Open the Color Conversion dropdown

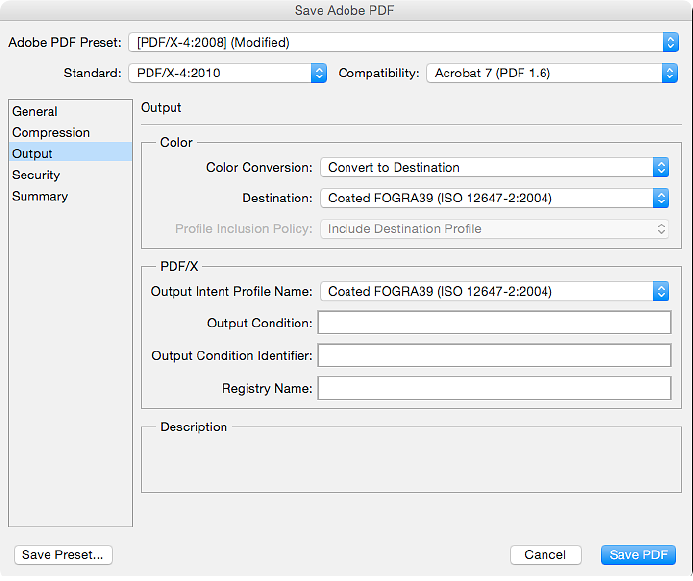pyautogui.click(x=494, y=167)
